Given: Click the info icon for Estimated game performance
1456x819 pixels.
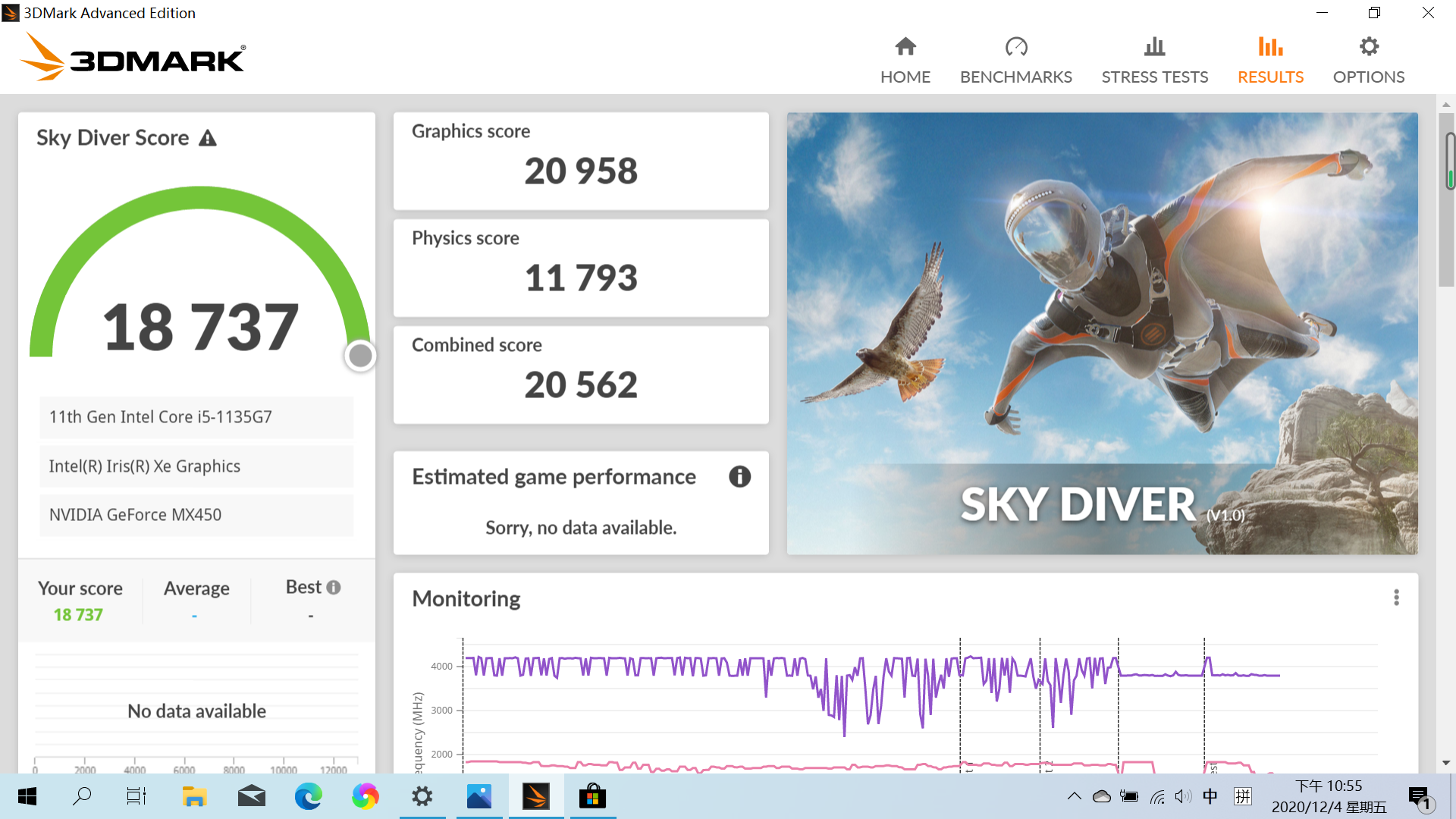Looking at the screenshot, I should [x=739, y=476].
